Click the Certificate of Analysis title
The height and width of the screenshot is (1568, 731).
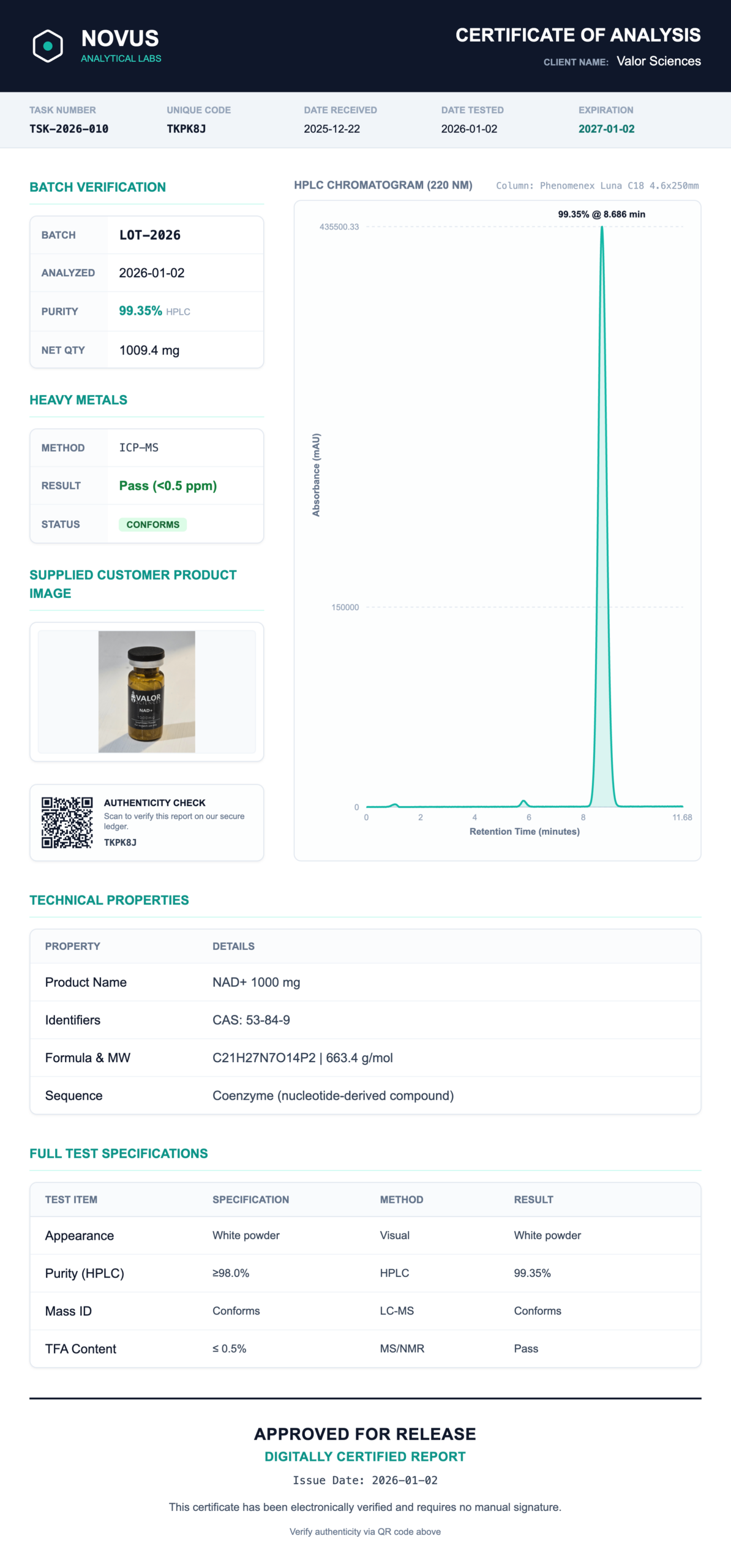pyautogui.click(x=578, y=36)
